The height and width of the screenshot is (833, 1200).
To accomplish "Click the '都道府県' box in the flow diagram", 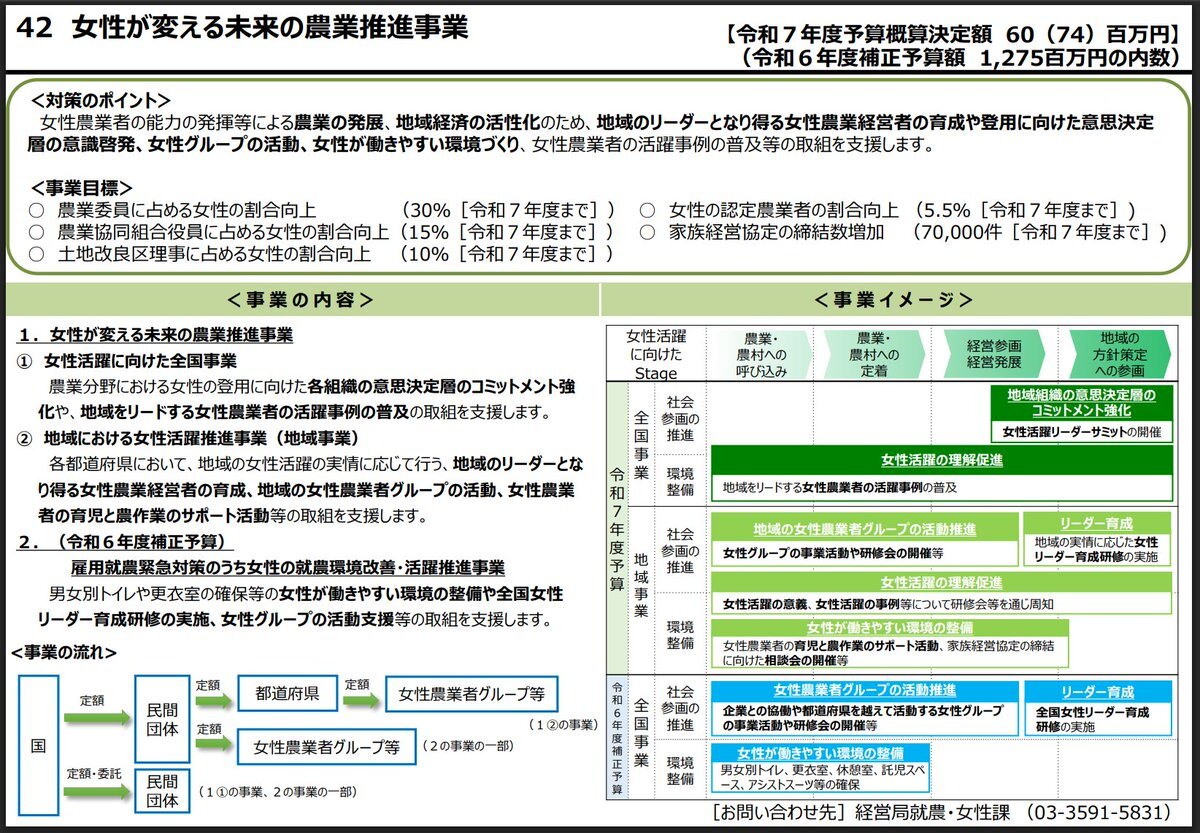I will click(287, 693).
